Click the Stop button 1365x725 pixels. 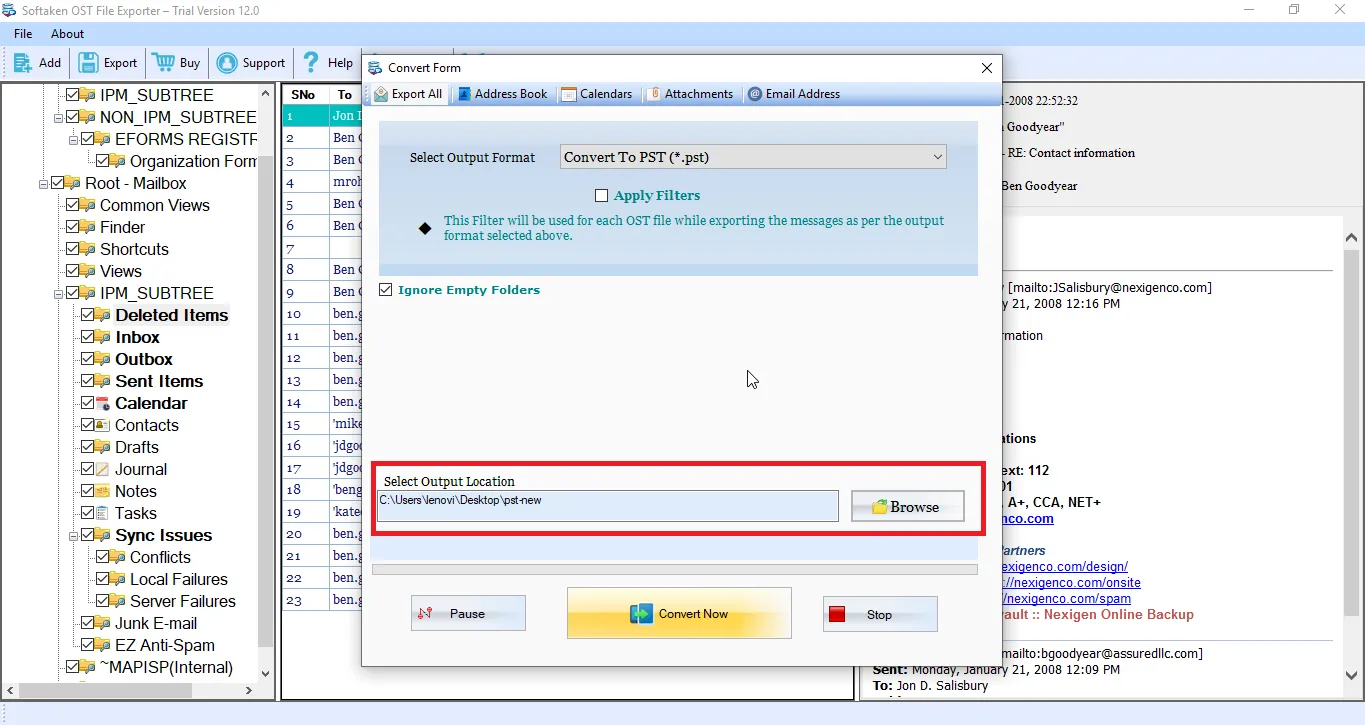(x=880, y=614)
